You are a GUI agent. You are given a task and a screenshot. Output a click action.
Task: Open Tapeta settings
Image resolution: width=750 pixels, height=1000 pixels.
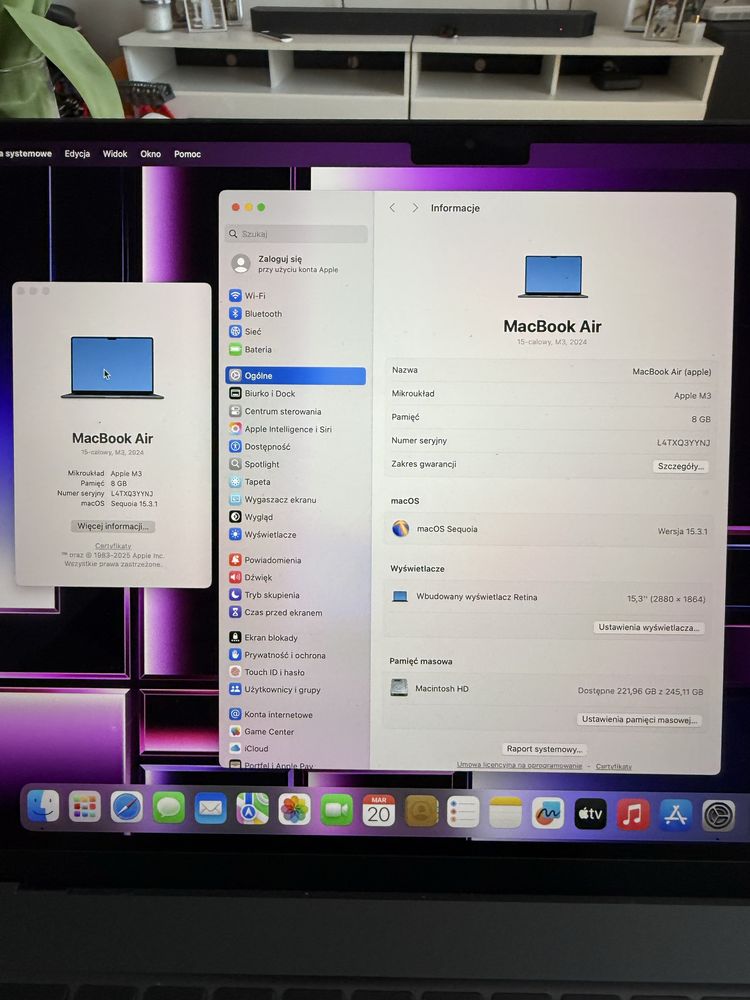(x=250, y=482)
